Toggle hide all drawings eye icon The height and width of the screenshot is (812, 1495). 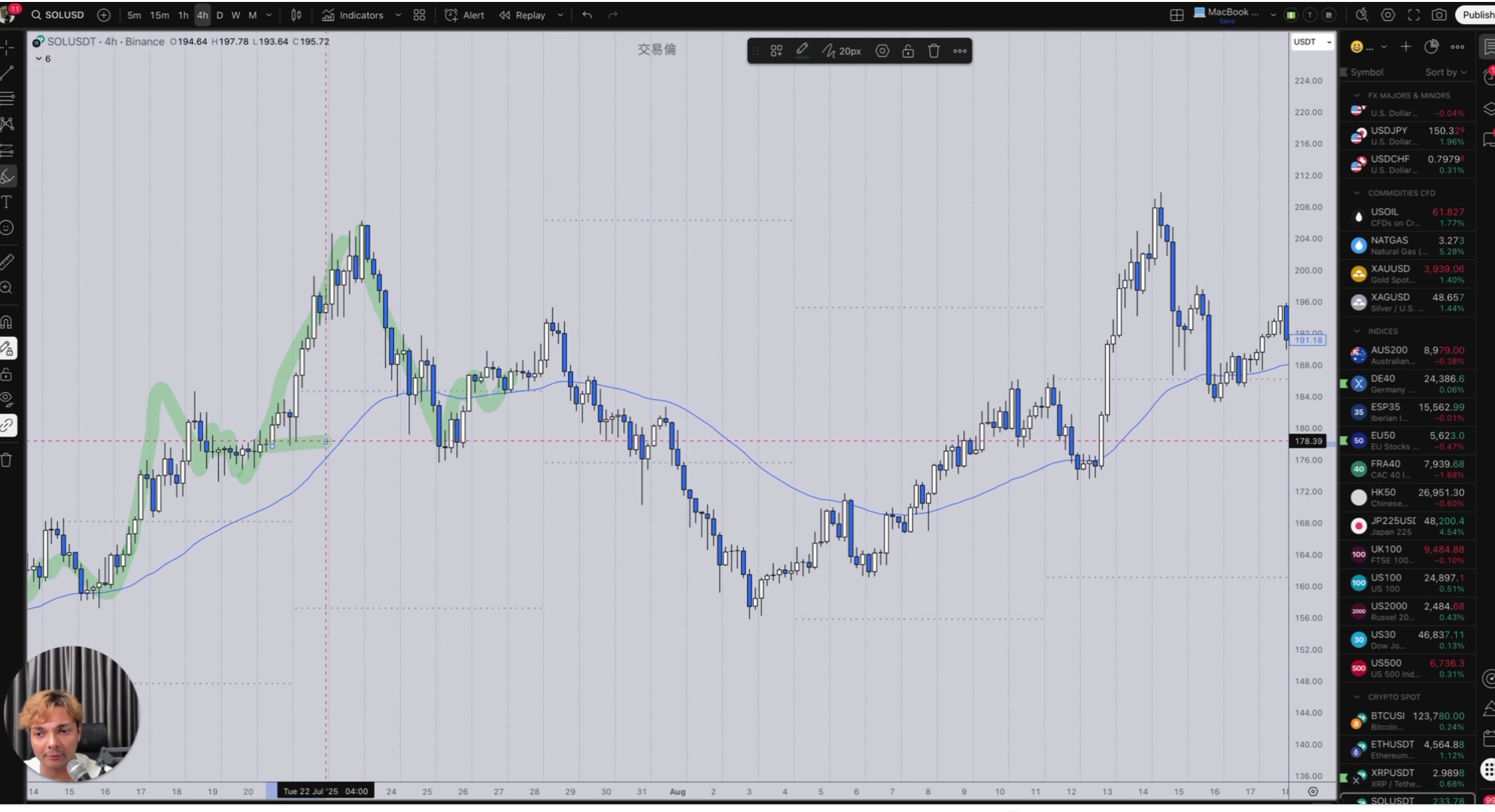(x=7, y=399)
